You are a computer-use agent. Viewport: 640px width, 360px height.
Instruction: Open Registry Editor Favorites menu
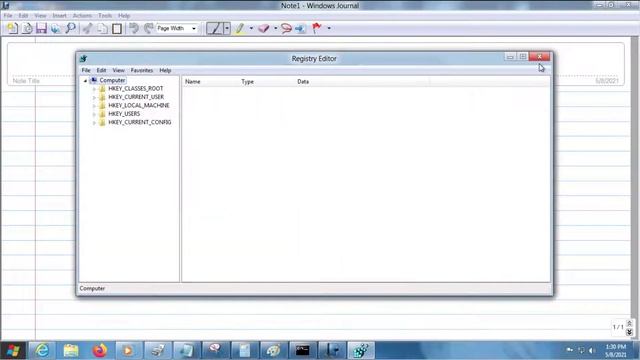click(142, 70)
